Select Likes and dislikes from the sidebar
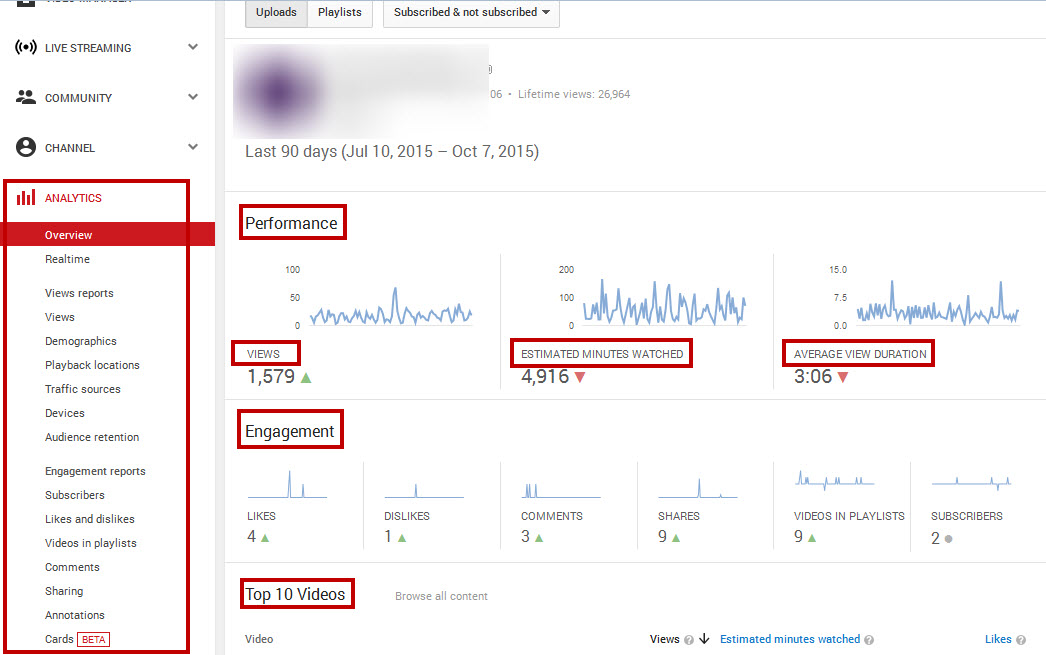 [89, 519]
